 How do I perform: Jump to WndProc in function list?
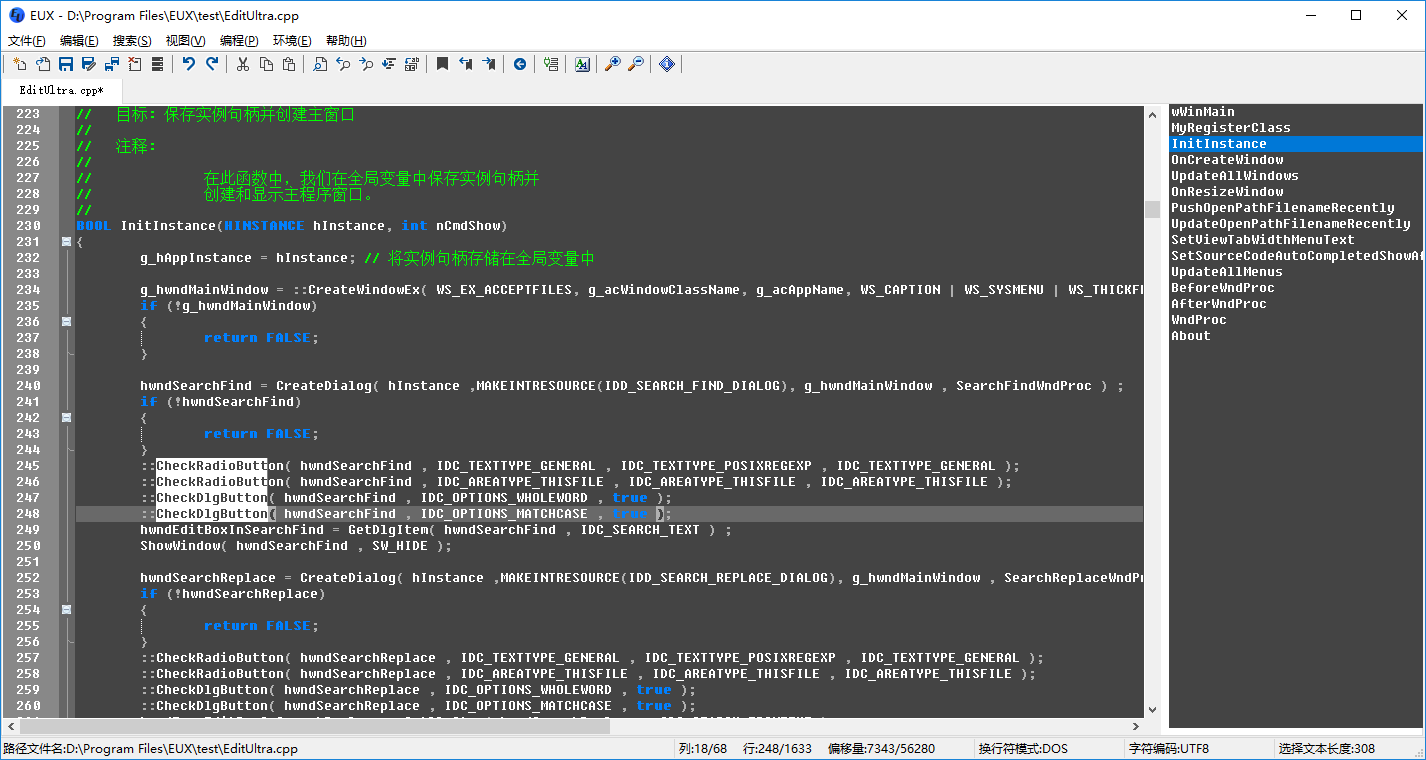(1198, 320)
